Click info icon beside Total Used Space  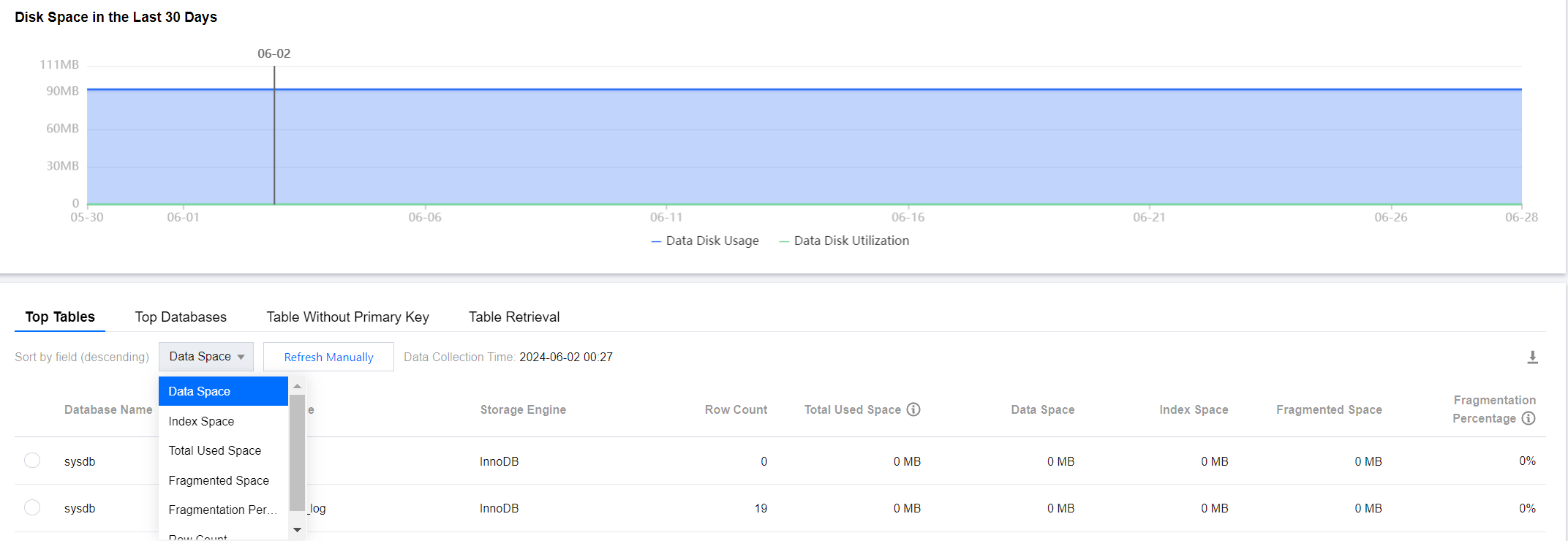coord(913,409)
